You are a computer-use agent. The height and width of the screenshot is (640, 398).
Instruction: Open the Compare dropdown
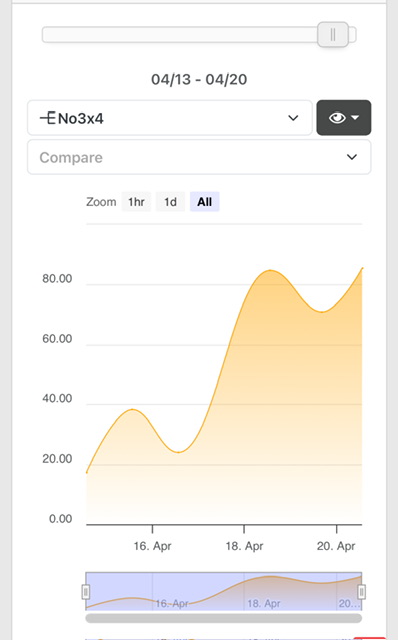tap(199, 157)
